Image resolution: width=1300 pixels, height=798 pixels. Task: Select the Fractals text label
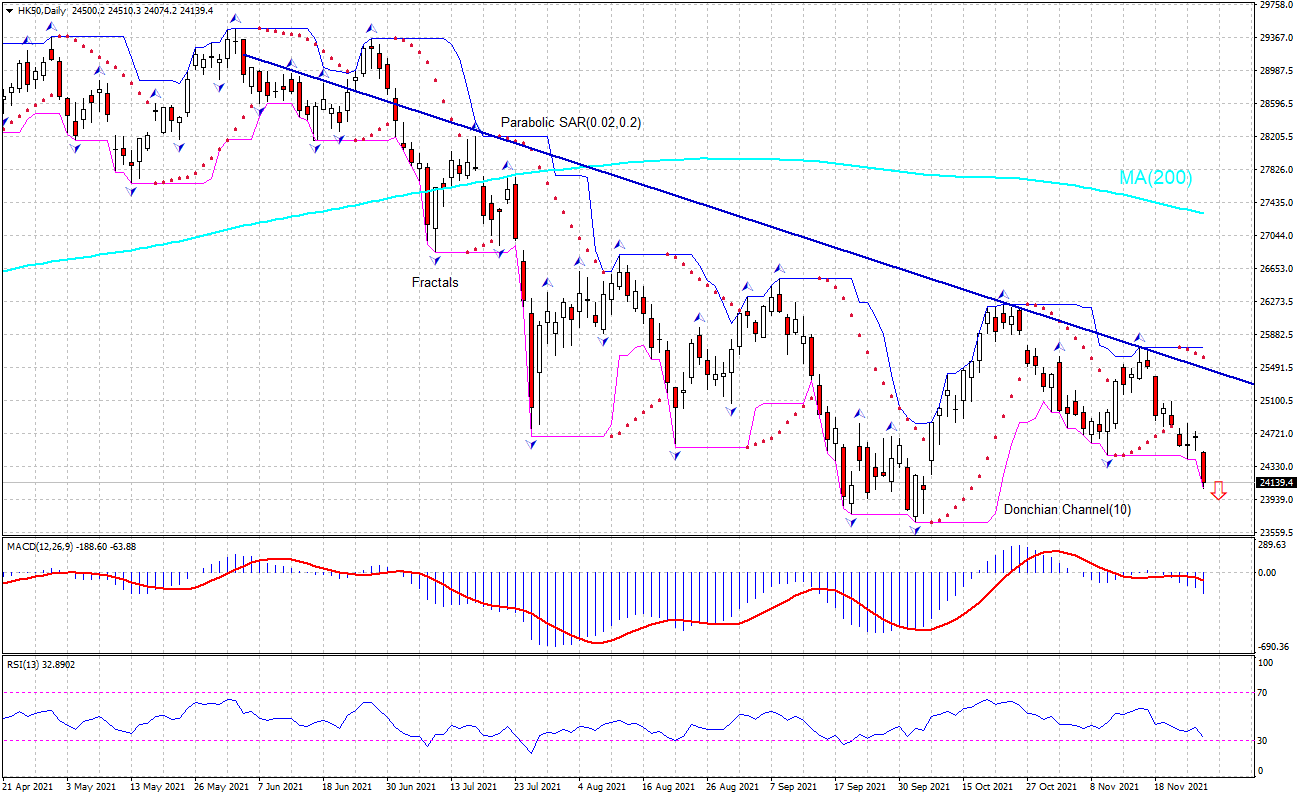click(x=435, y=283)
